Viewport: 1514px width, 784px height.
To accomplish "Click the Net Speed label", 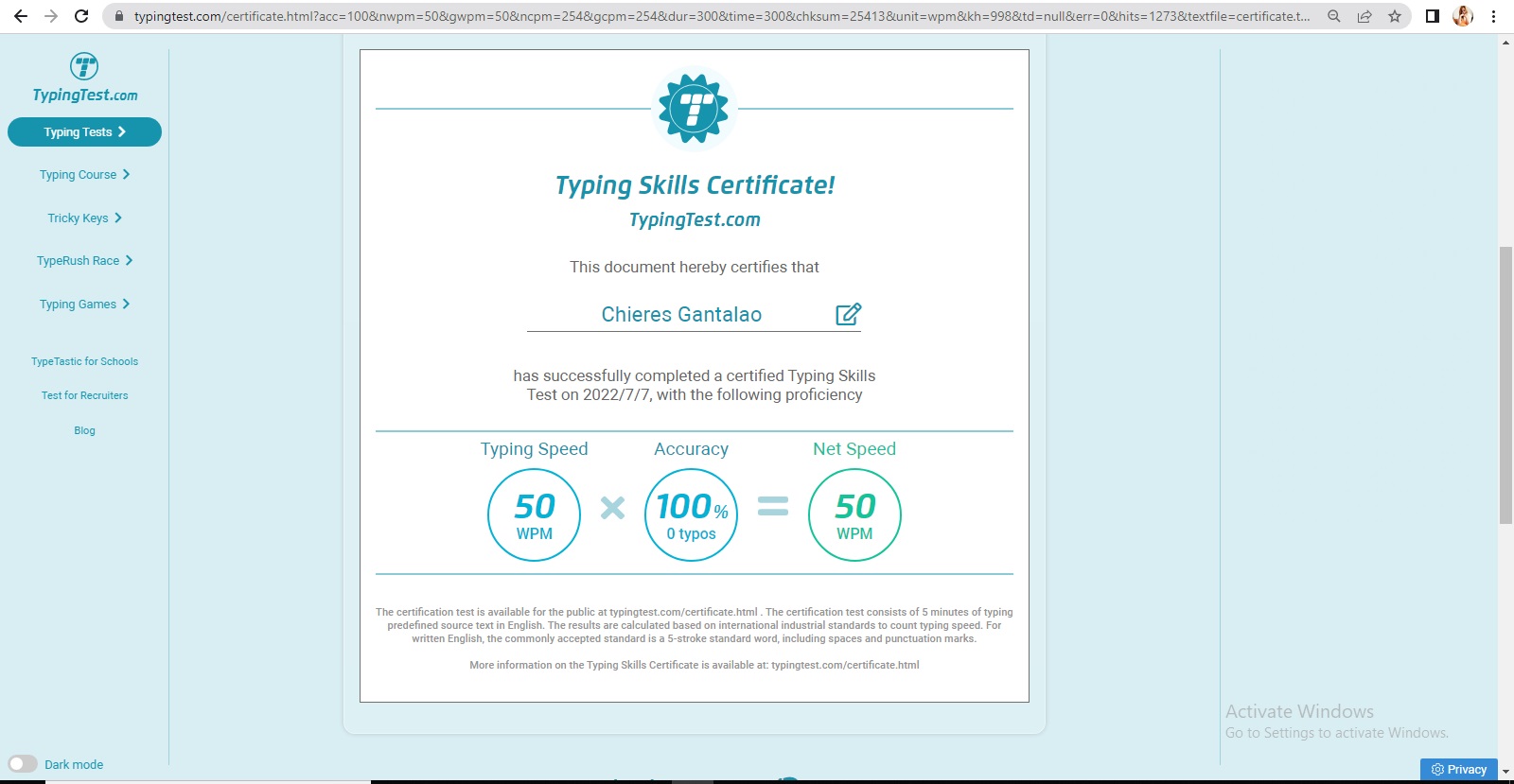I will [854, 449].
